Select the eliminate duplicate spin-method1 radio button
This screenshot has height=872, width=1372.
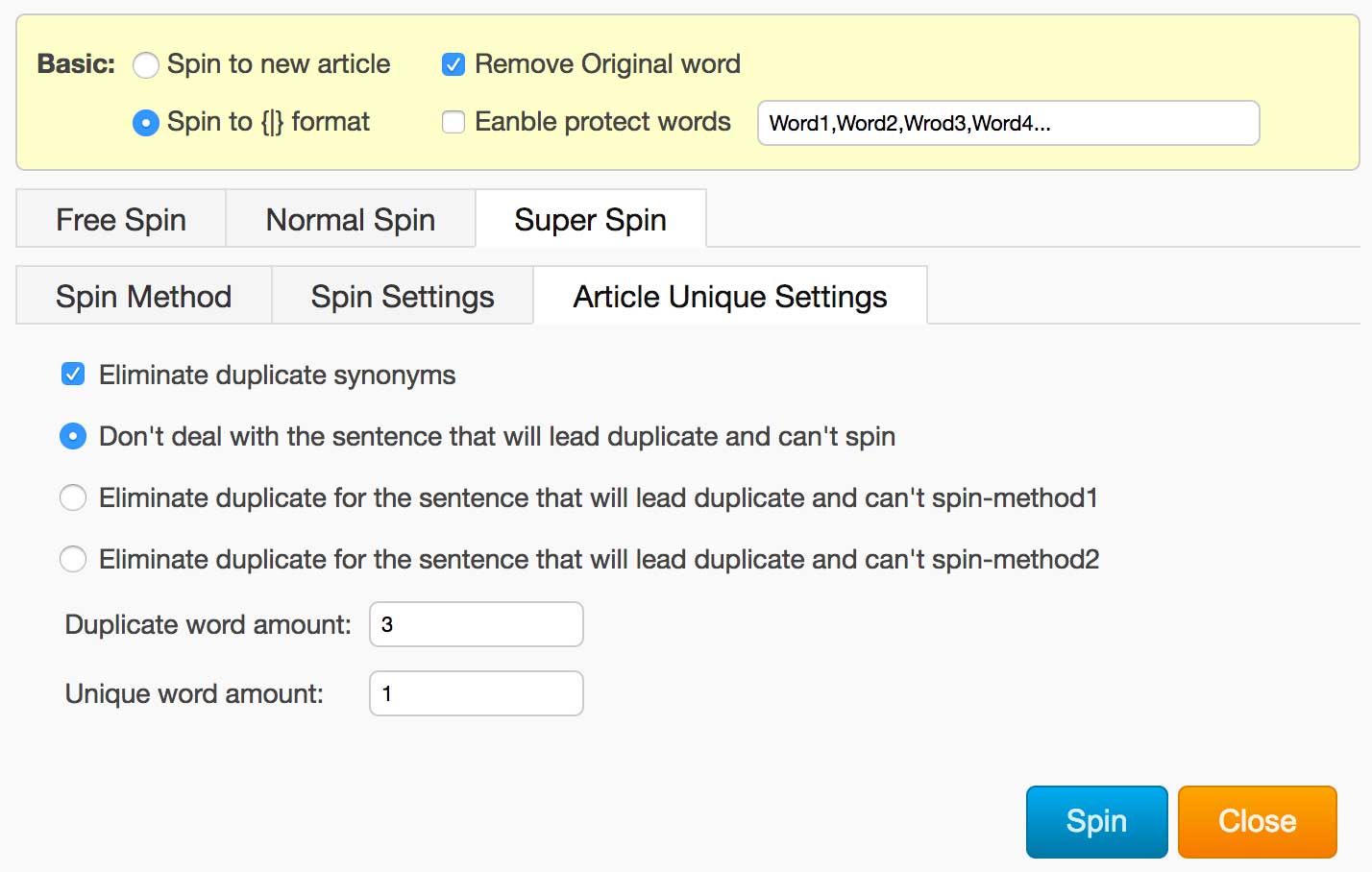73,497
